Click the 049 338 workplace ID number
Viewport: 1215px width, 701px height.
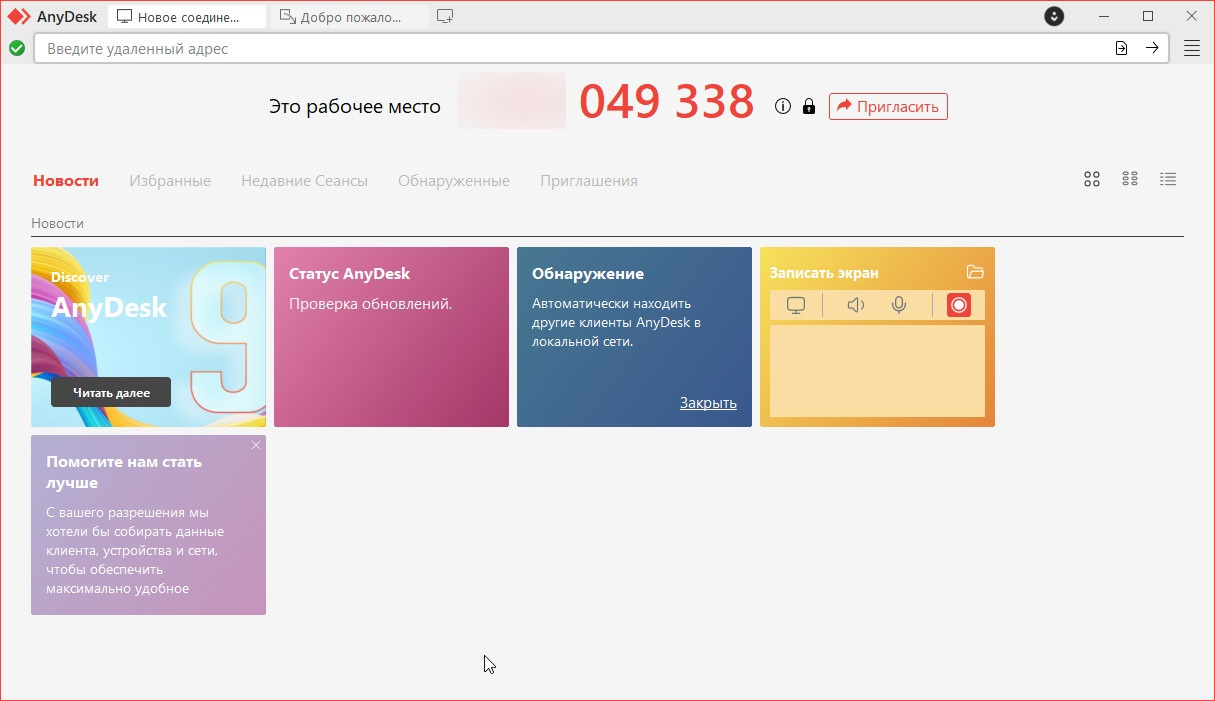tap(667, 101)
